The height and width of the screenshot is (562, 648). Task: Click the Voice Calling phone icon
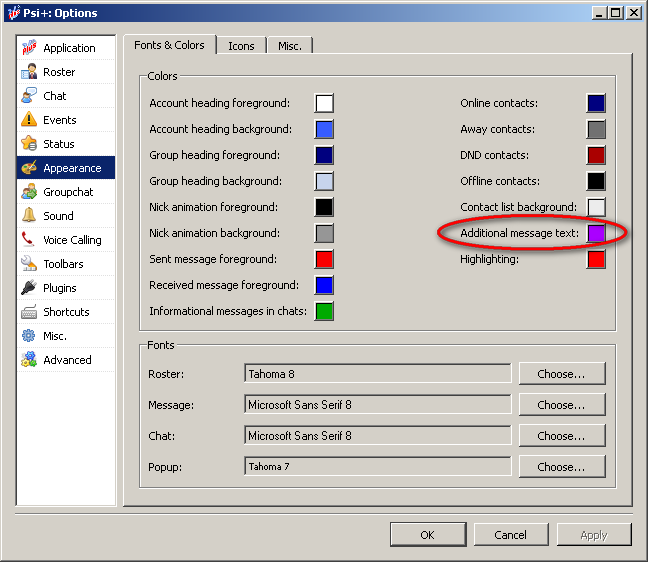(29, 240)
